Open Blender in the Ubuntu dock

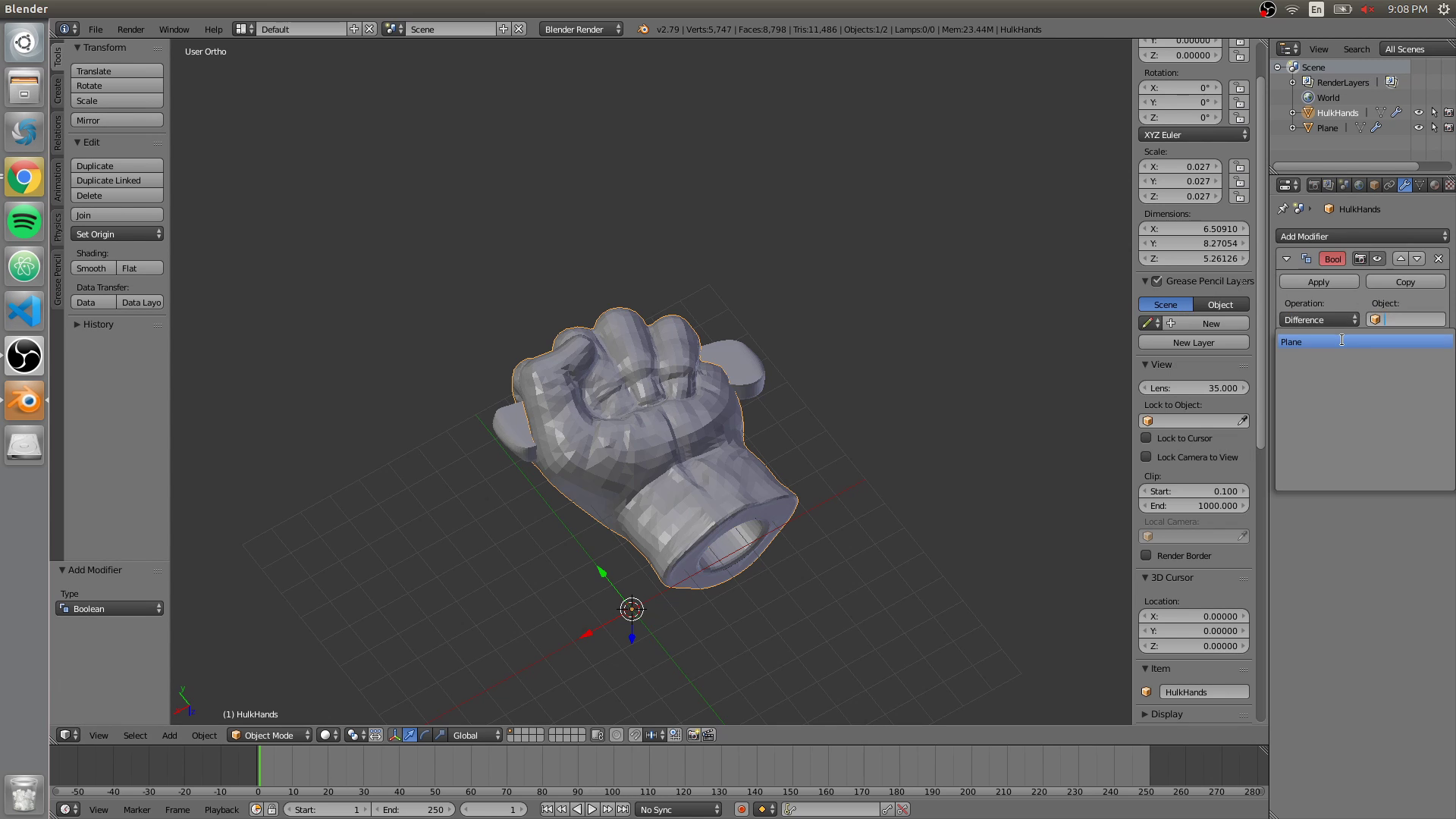click(x=24, y=400)
